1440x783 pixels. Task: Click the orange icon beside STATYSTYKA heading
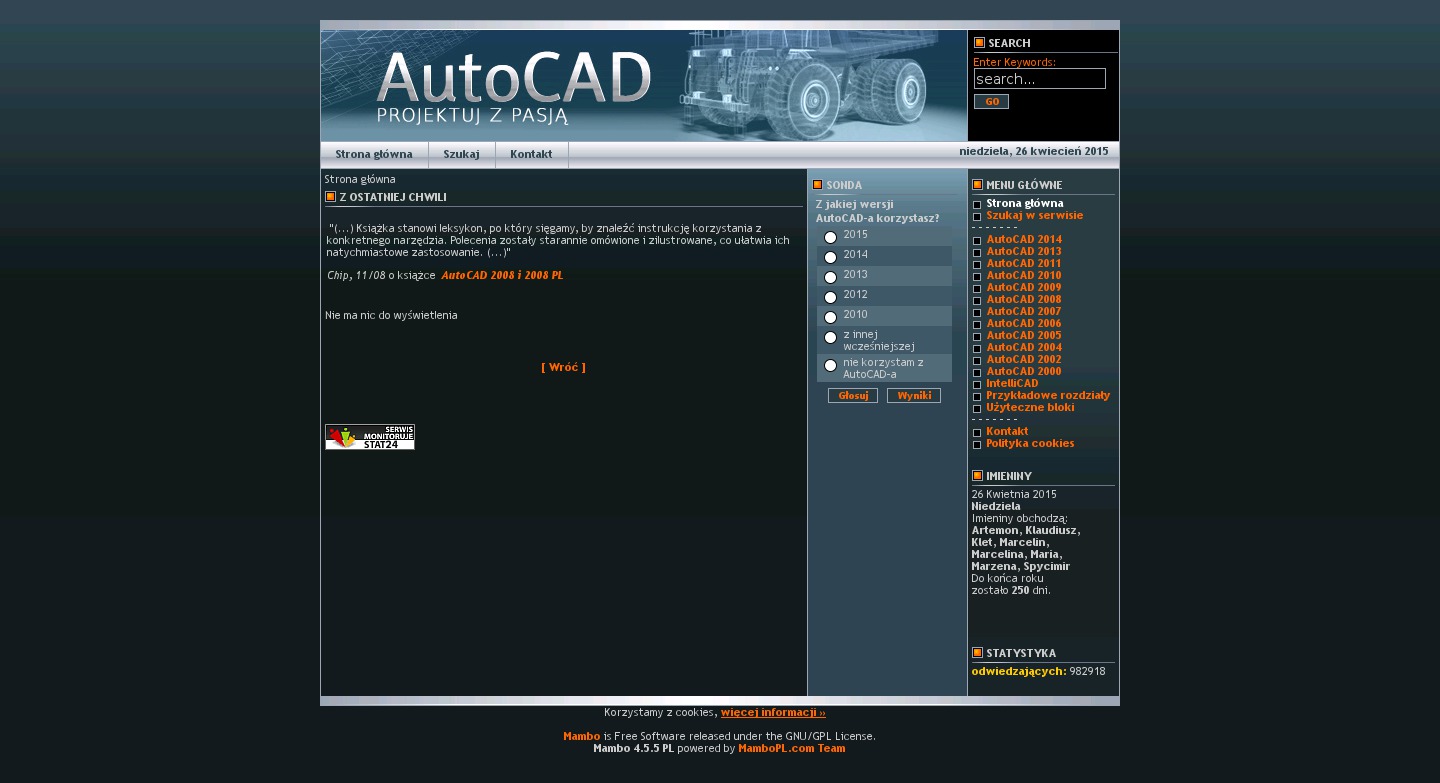(977, 653)
